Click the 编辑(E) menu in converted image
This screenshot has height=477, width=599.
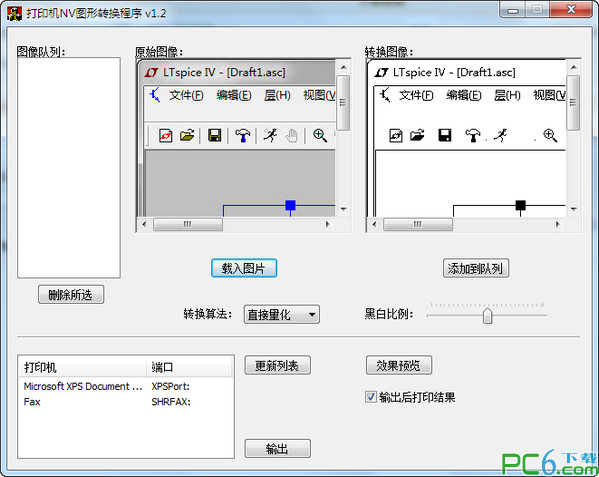[x=464, y=95]
